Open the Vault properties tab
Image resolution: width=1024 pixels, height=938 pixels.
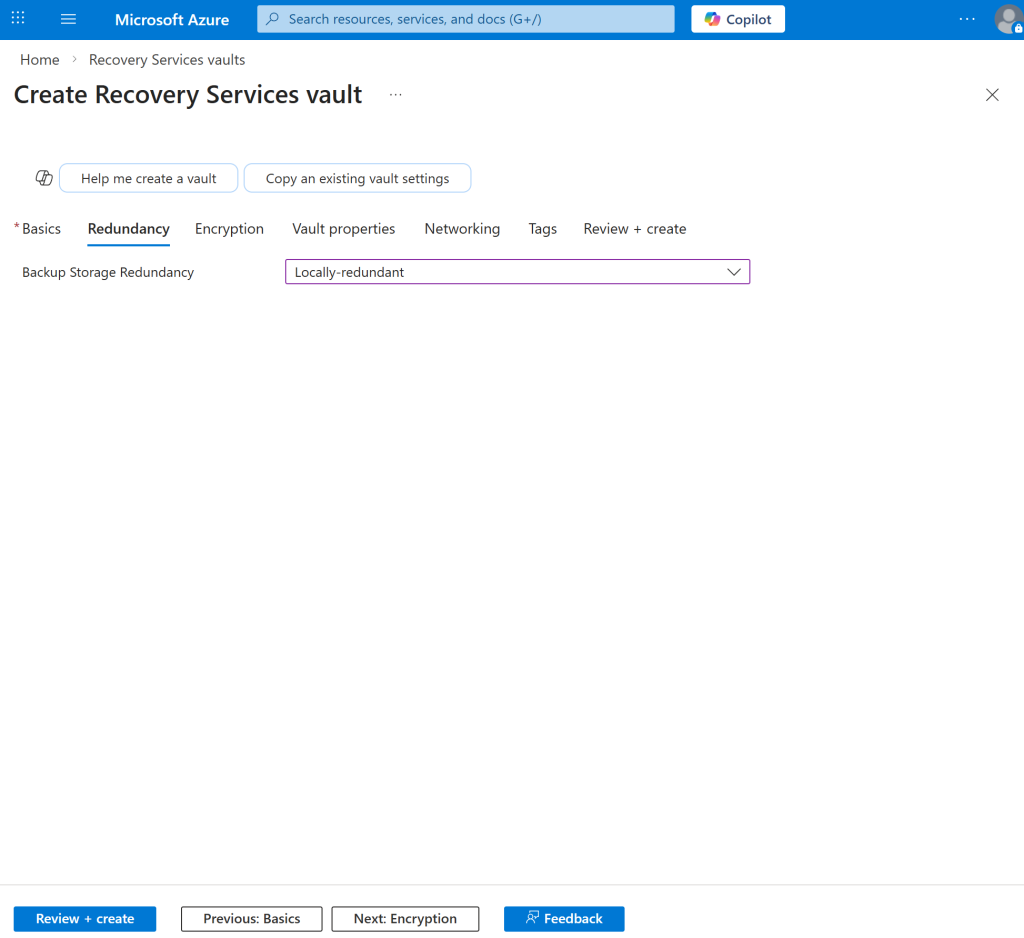click(x=343, y=229)
